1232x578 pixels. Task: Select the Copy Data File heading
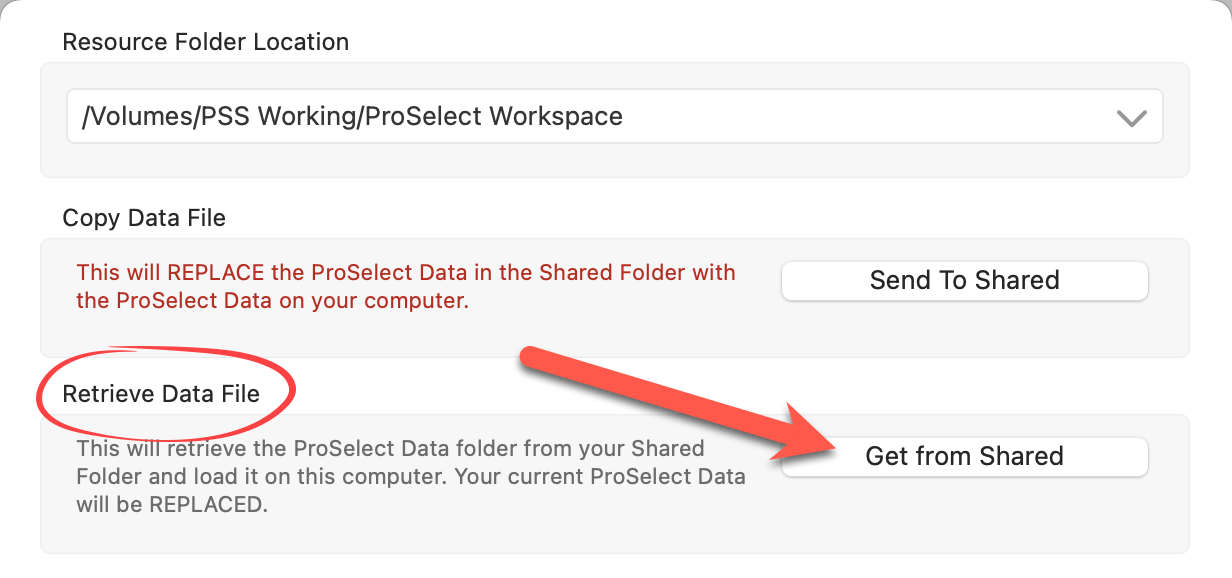[144, 218]
